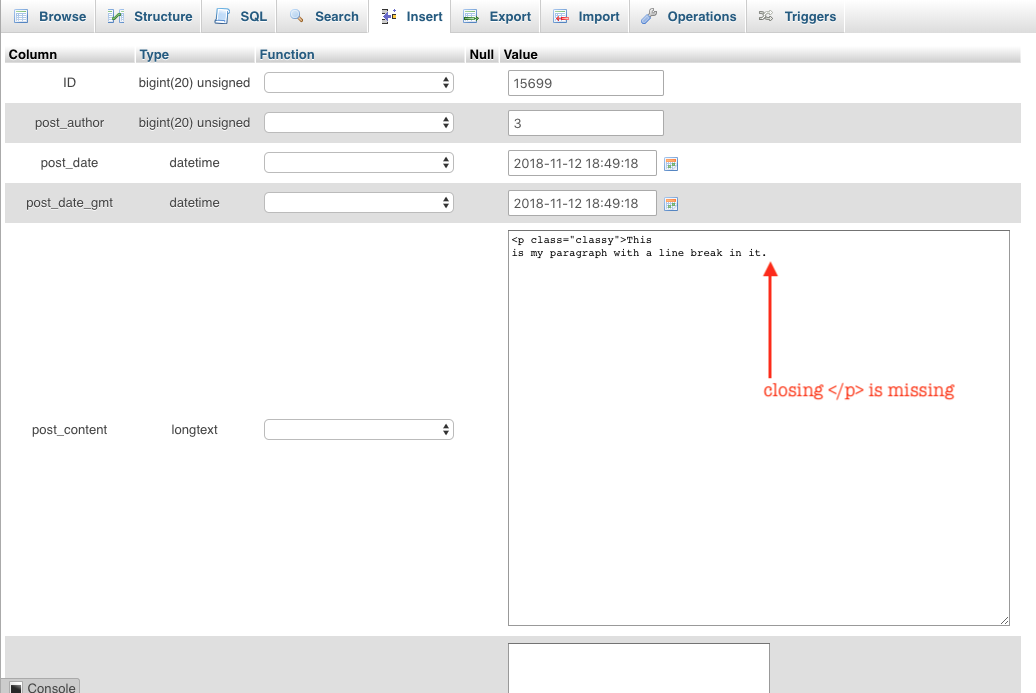Click the Import tab icon
Viewport: 1036px width, 693px height.
[560, 16]
